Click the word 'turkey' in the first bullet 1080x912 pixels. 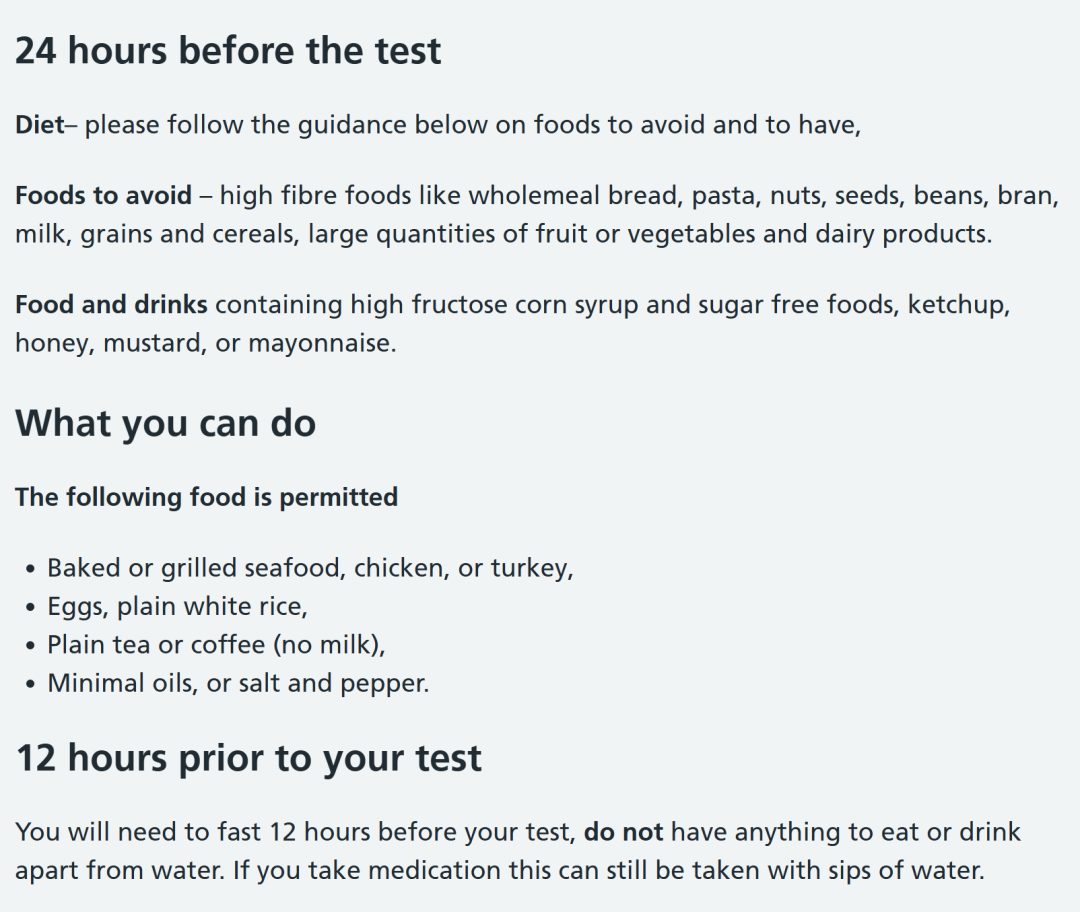529,568
